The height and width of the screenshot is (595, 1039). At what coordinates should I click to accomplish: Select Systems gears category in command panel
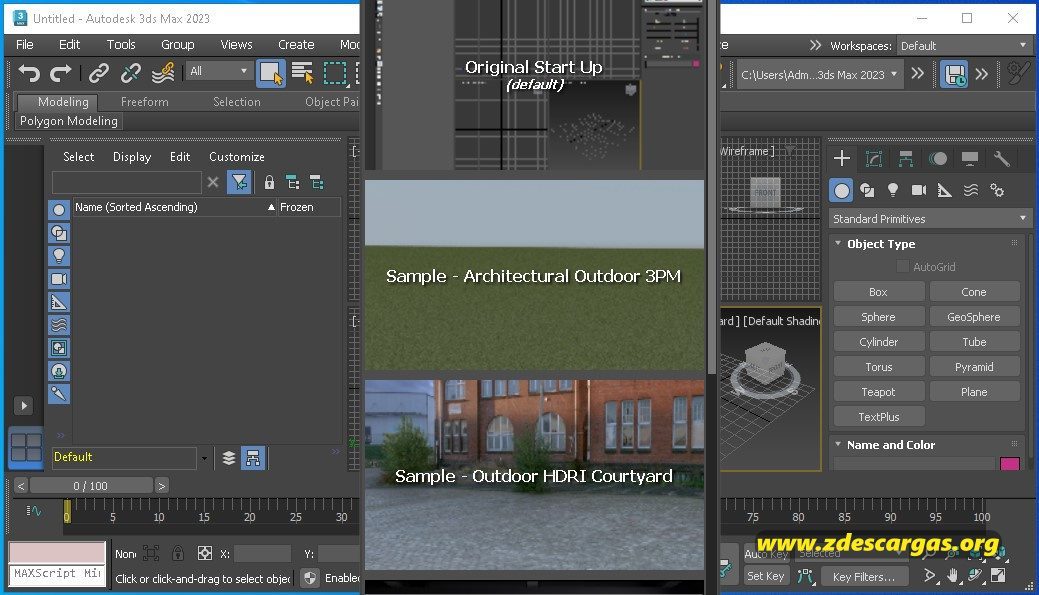997,191
